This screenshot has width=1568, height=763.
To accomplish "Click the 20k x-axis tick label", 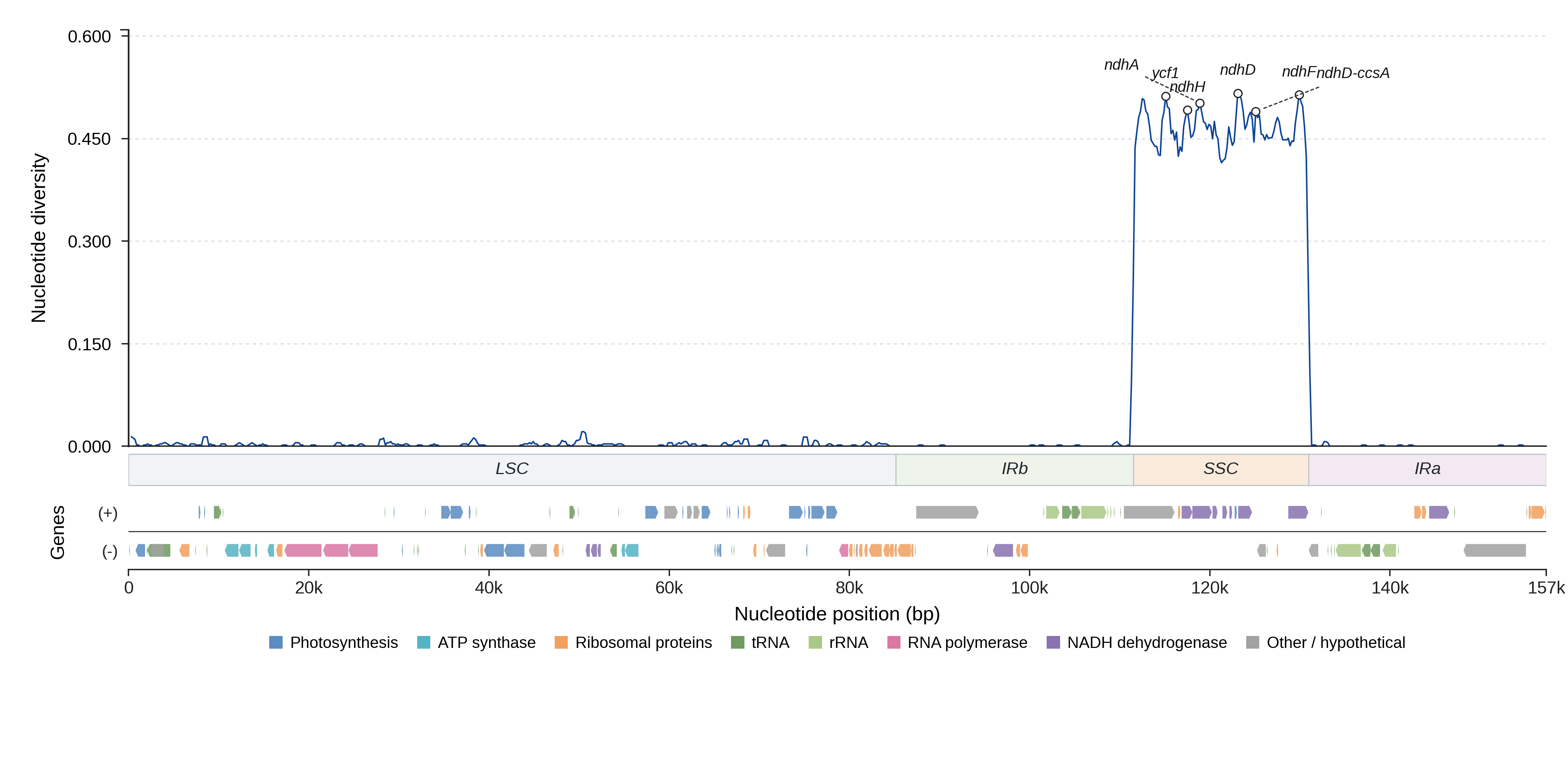I will click(309, 588).
